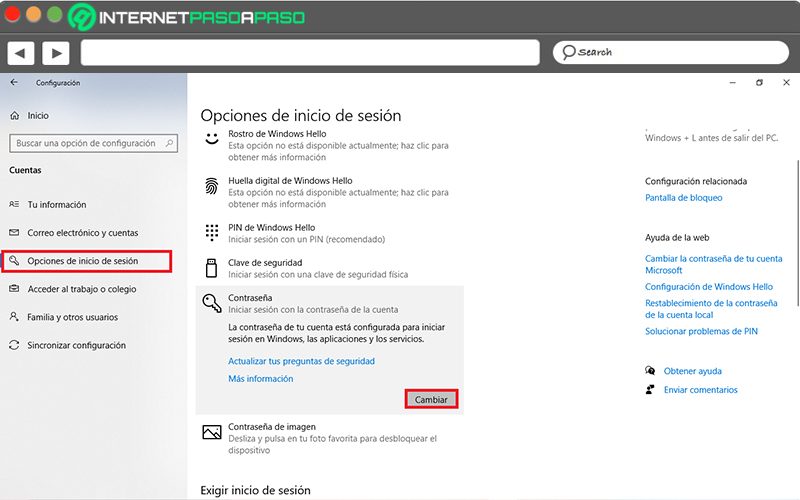Click the key icon for Opciones de inicio de sesión
The image size is (800, 500).
tap(14, 261)
